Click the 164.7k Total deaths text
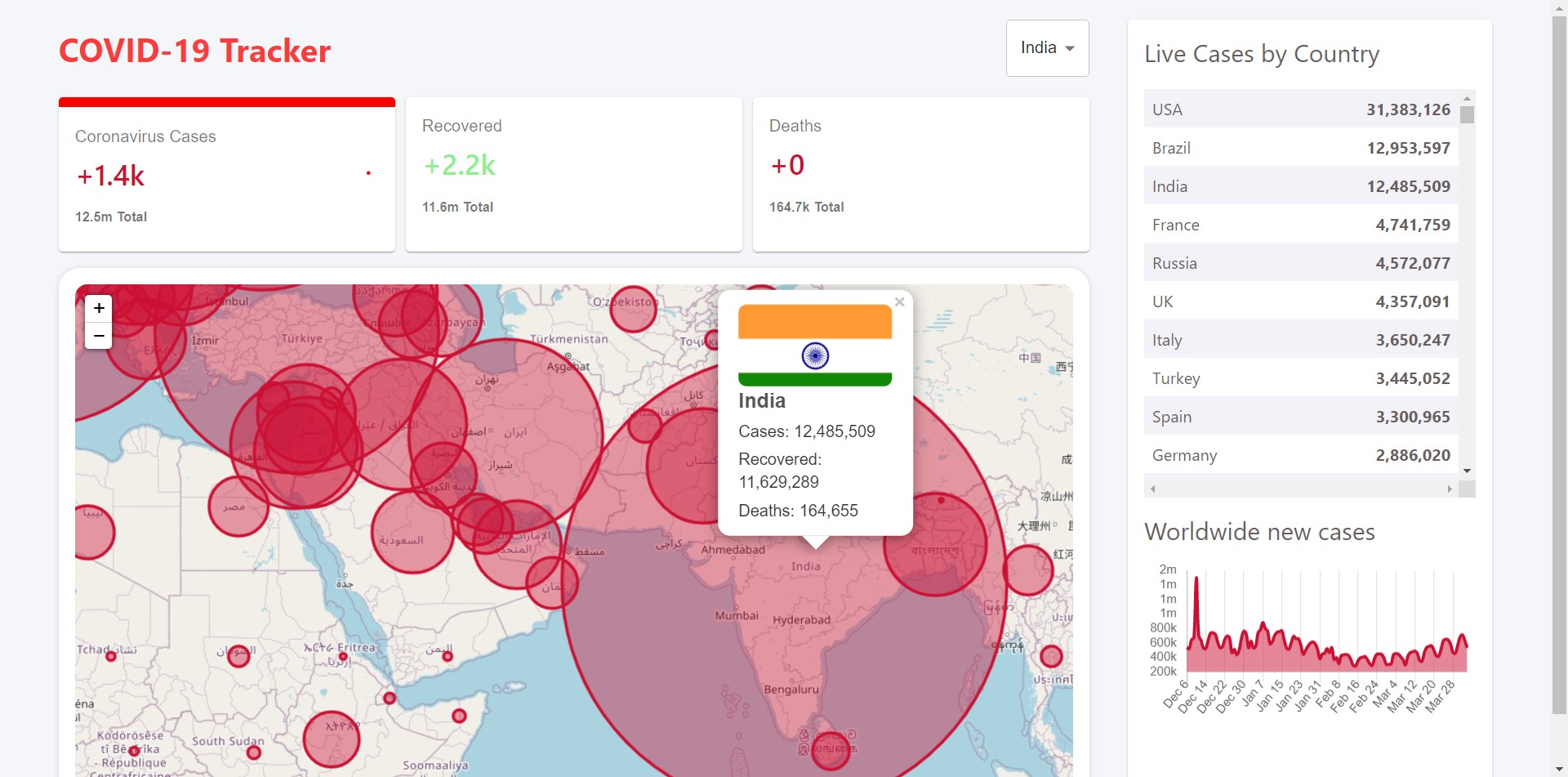Image resolution: width=1568 pixels, height=777 pixels. coord(806,207)
